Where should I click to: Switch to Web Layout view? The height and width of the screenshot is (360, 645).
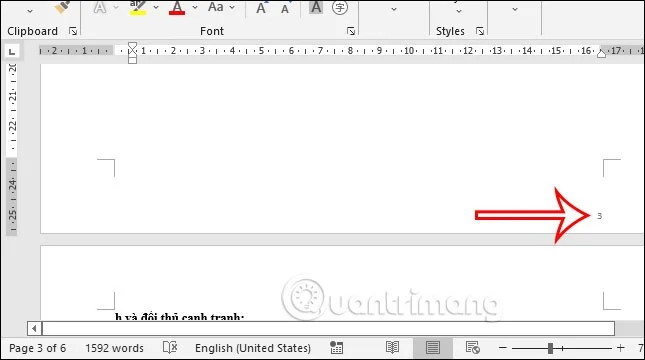click(x=473, y=348)
